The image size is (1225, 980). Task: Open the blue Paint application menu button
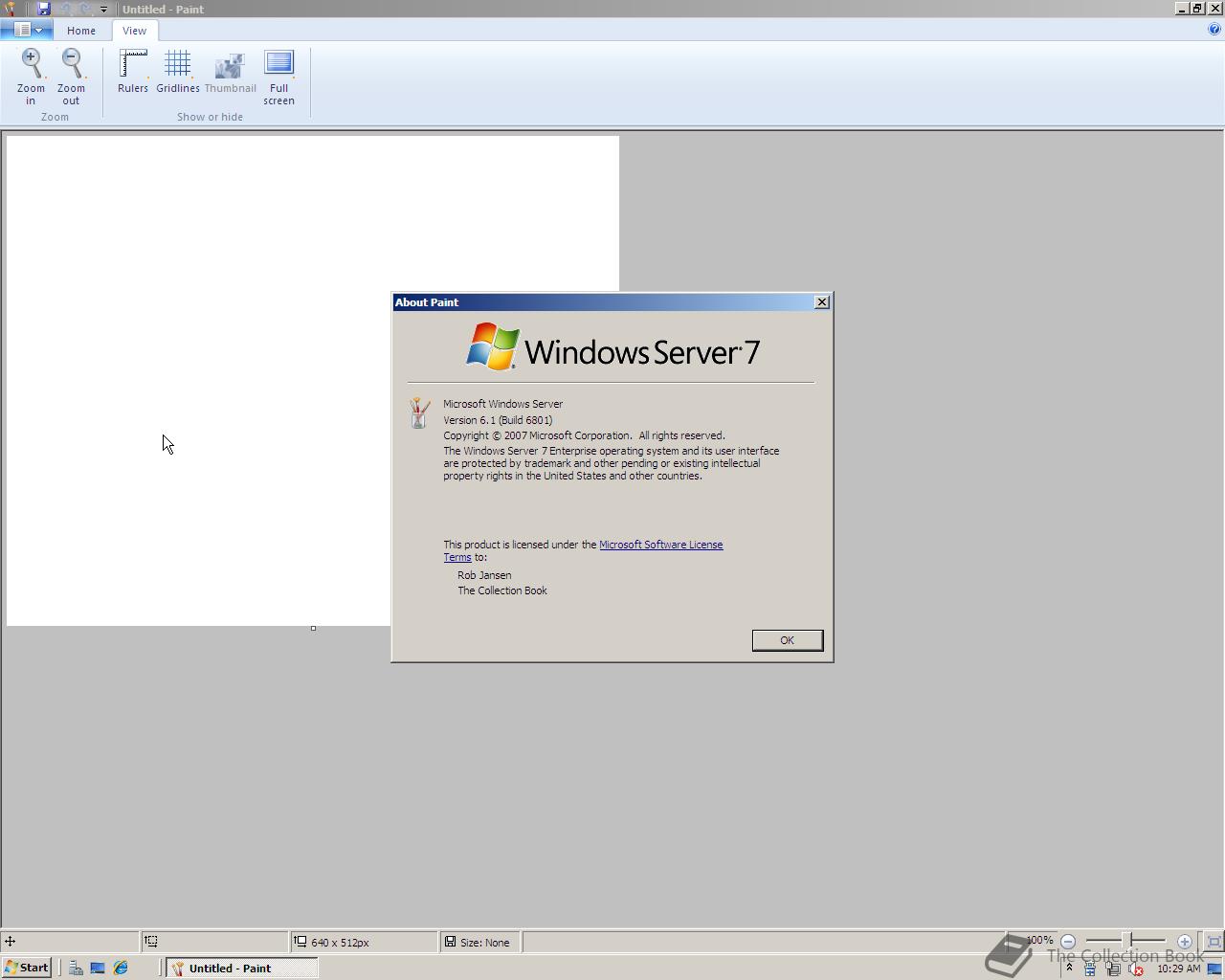[x=27, y=31]
